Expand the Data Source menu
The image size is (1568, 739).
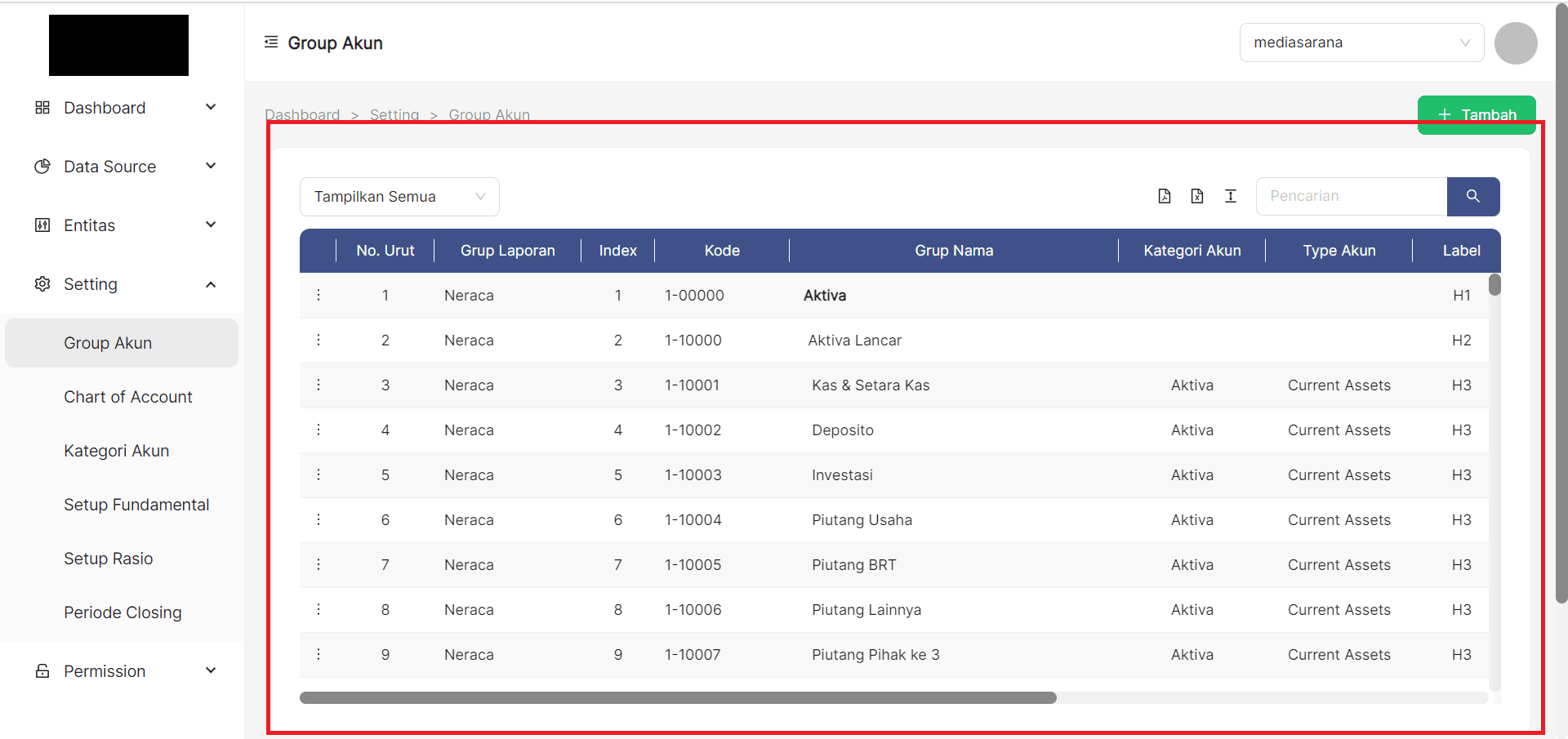tap(122, 167)
